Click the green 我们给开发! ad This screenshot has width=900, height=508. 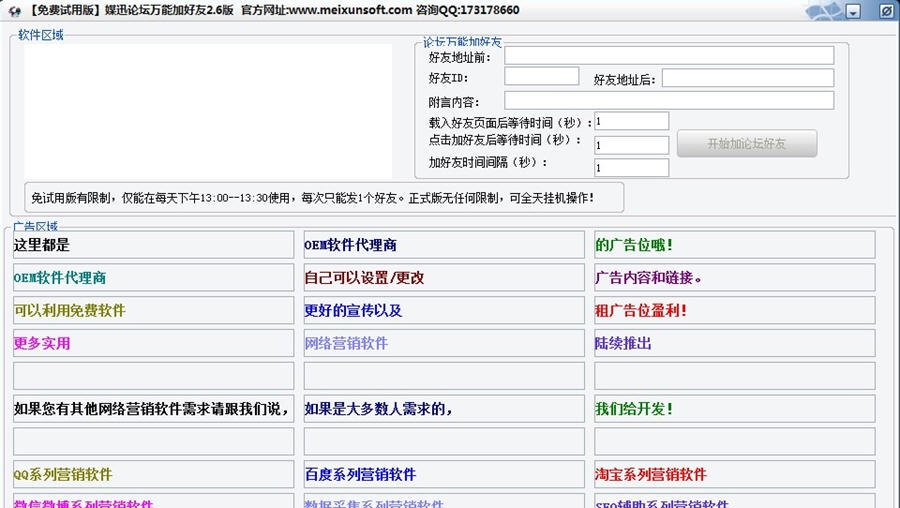coord(735,409)
